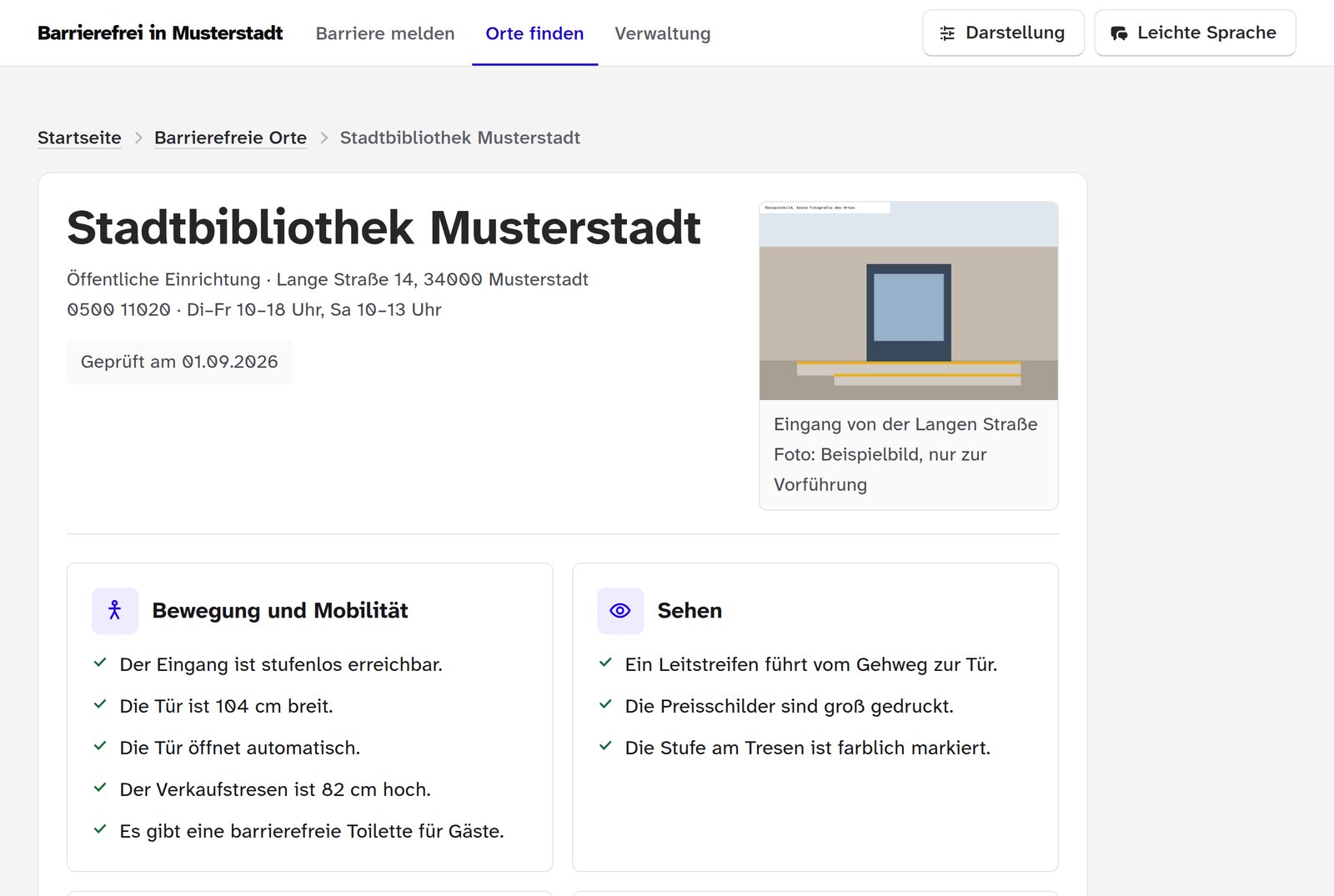Click the speech bubble icon for Leichte Sprache
1334x896 pixels.
coord(1119,33)
